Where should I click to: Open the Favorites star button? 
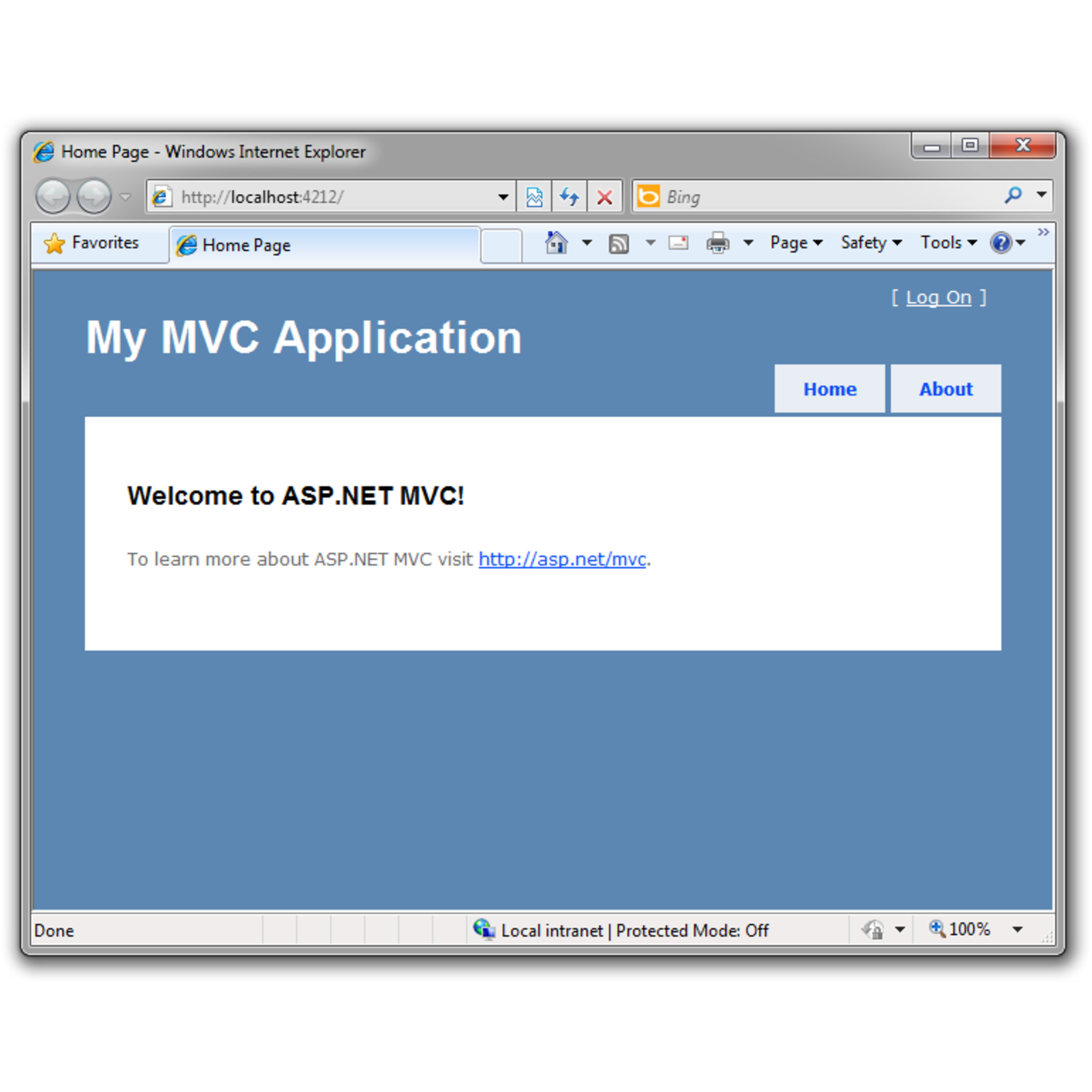click(x=91, y=243)
